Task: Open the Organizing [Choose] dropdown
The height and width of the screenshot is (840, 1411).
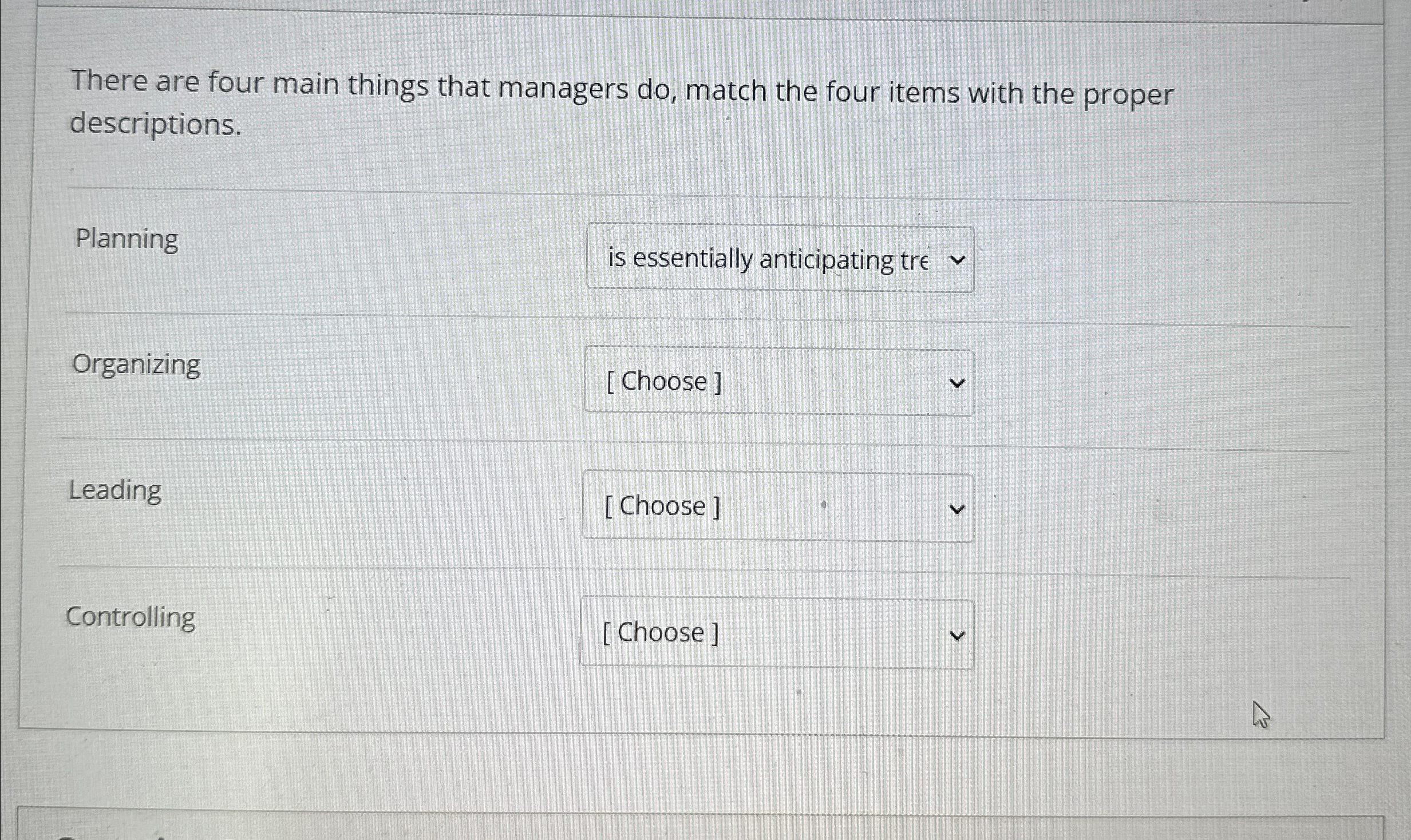Action: coord(778,382)
